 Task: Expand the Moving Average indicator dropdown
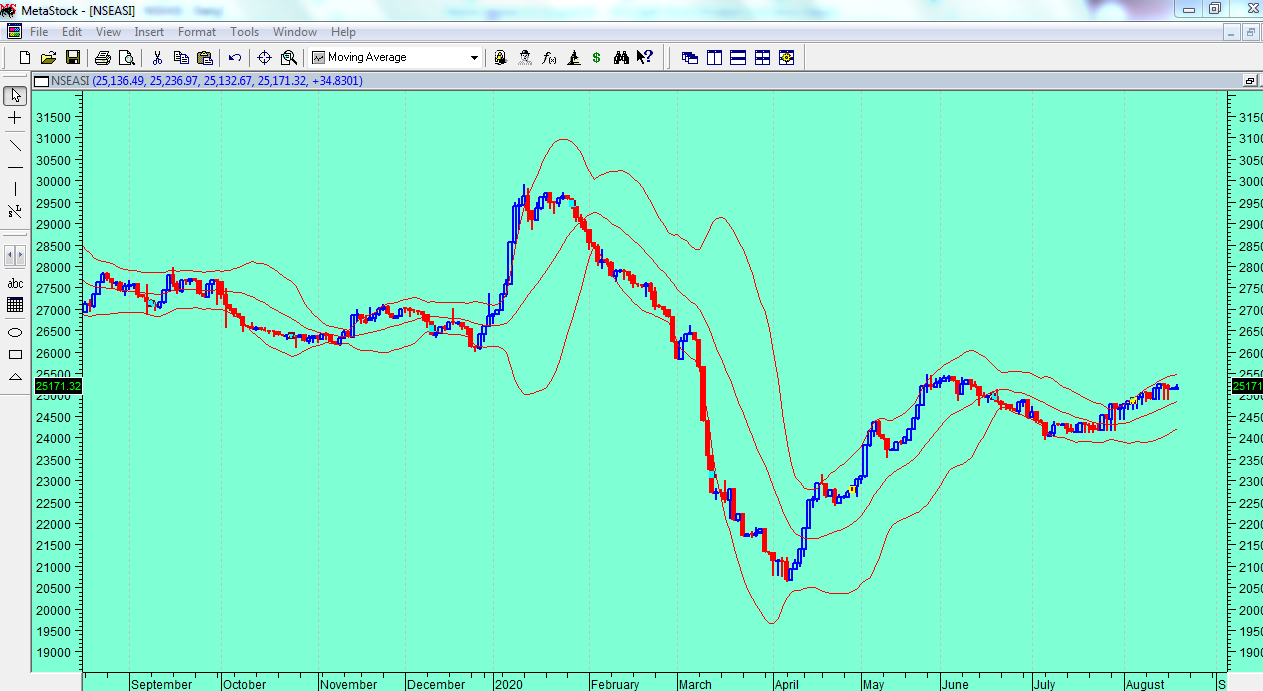pos(474,58)
